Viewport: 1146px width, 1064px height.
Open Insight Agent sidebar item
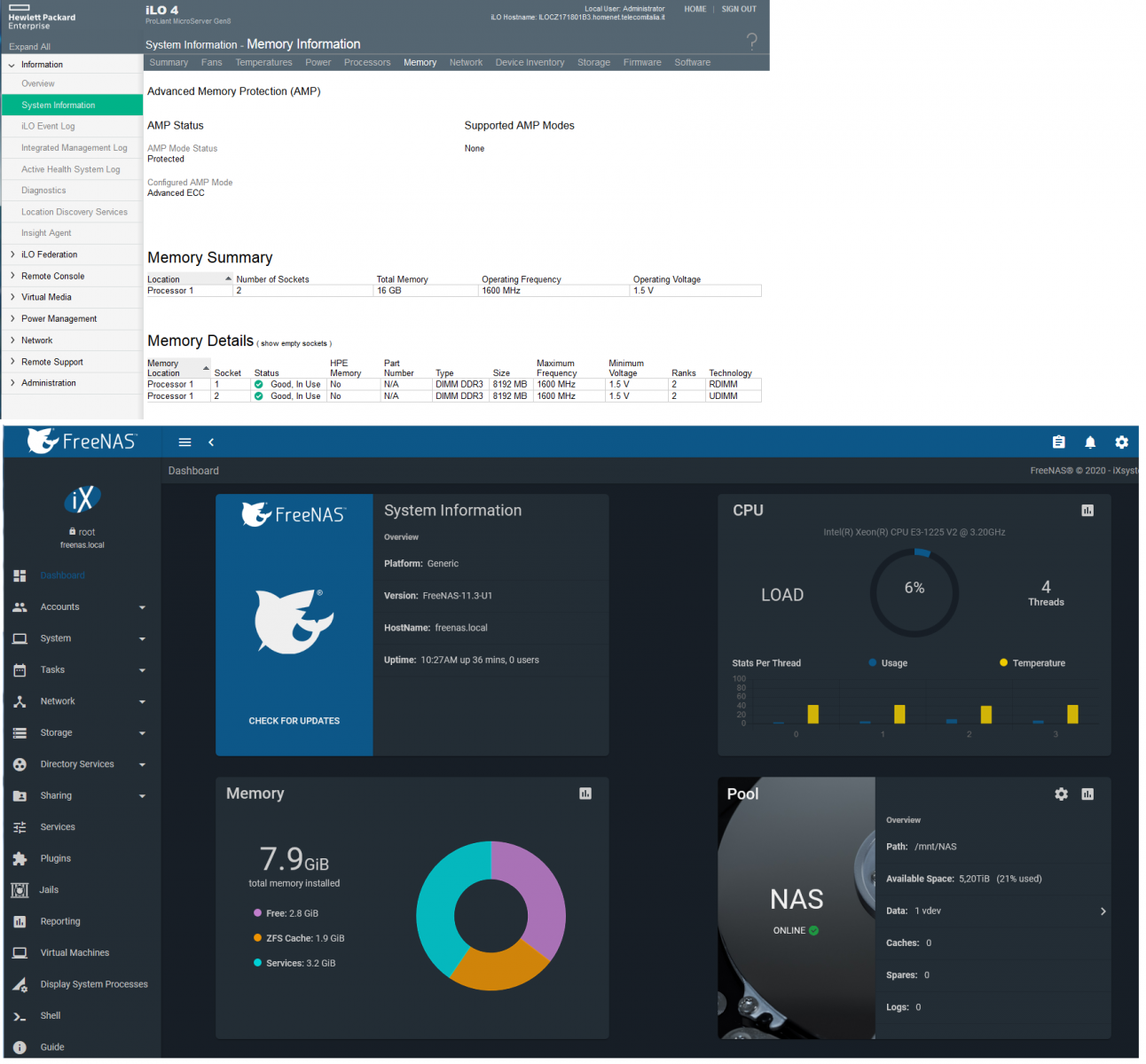tap(46, 233)
